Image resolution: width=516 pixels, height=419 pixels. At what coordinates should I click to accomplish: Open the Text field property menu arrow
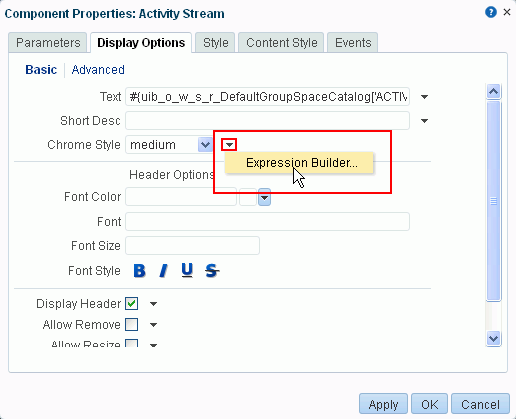tap(424, 97)
